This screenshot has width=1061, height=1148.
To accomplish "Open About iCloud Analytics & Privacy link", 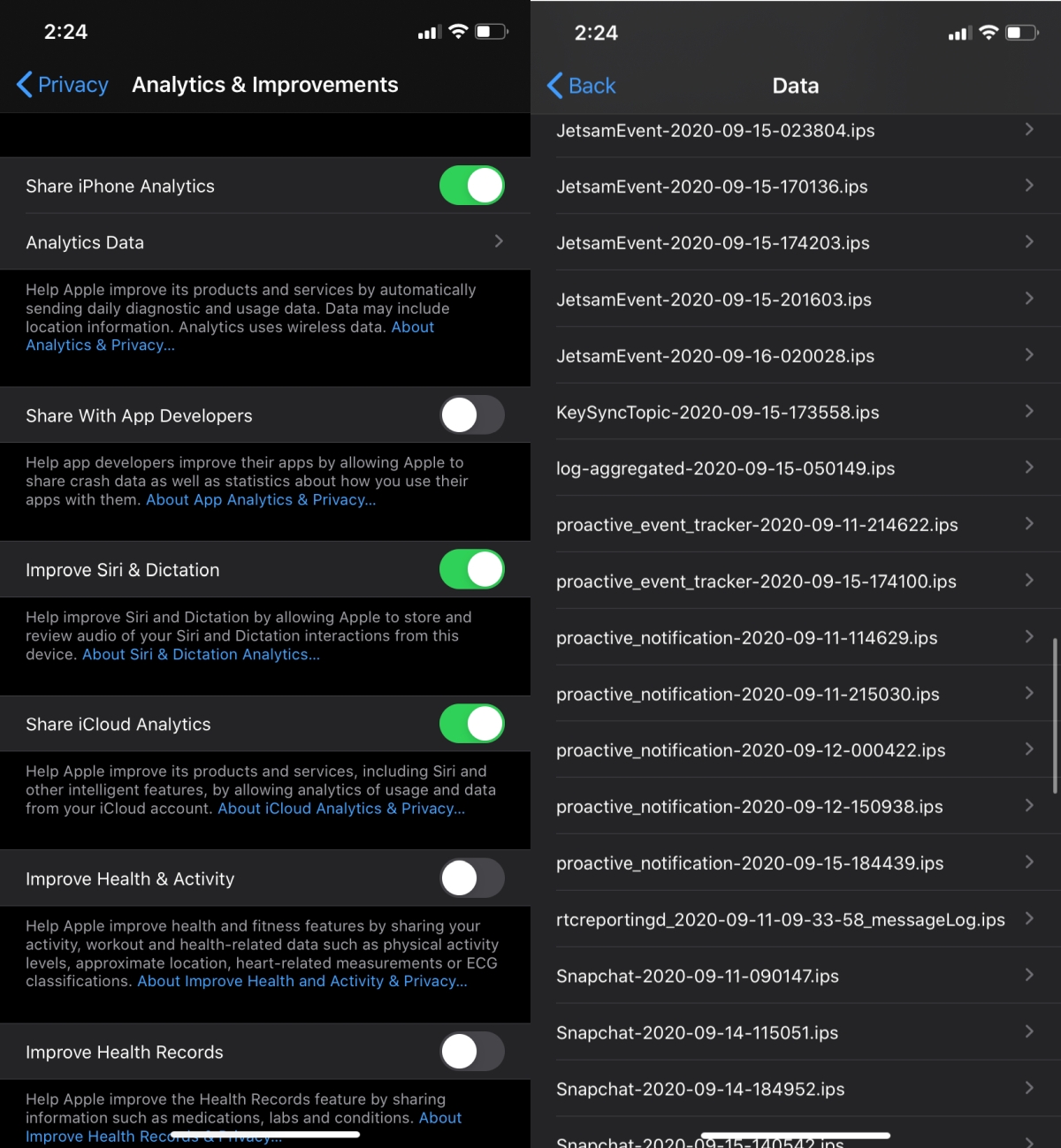I will pyautogui.click(x=341, y=809).
